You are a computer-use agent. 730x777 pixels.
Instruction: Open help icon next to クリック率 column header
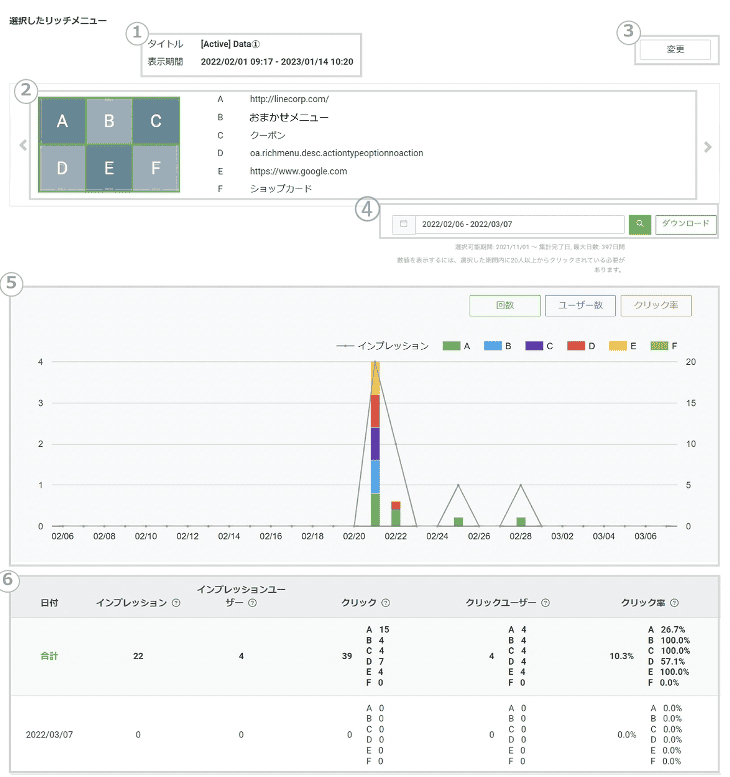coord(676,603)
